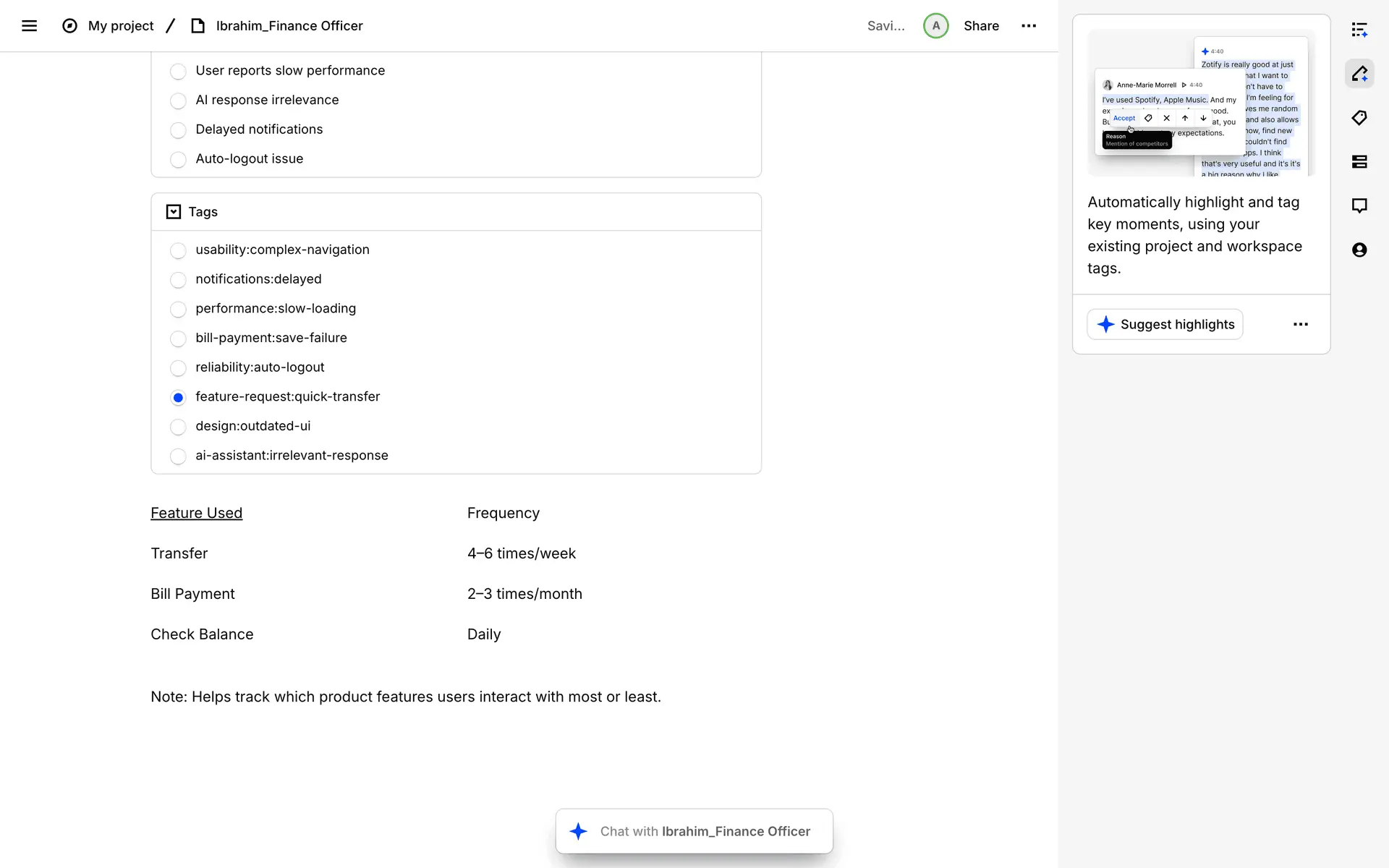The height and width of the screenshot is (868, 1389).
Task: Select the highlight pen sidebar icon
Action: pos(1359,74)
